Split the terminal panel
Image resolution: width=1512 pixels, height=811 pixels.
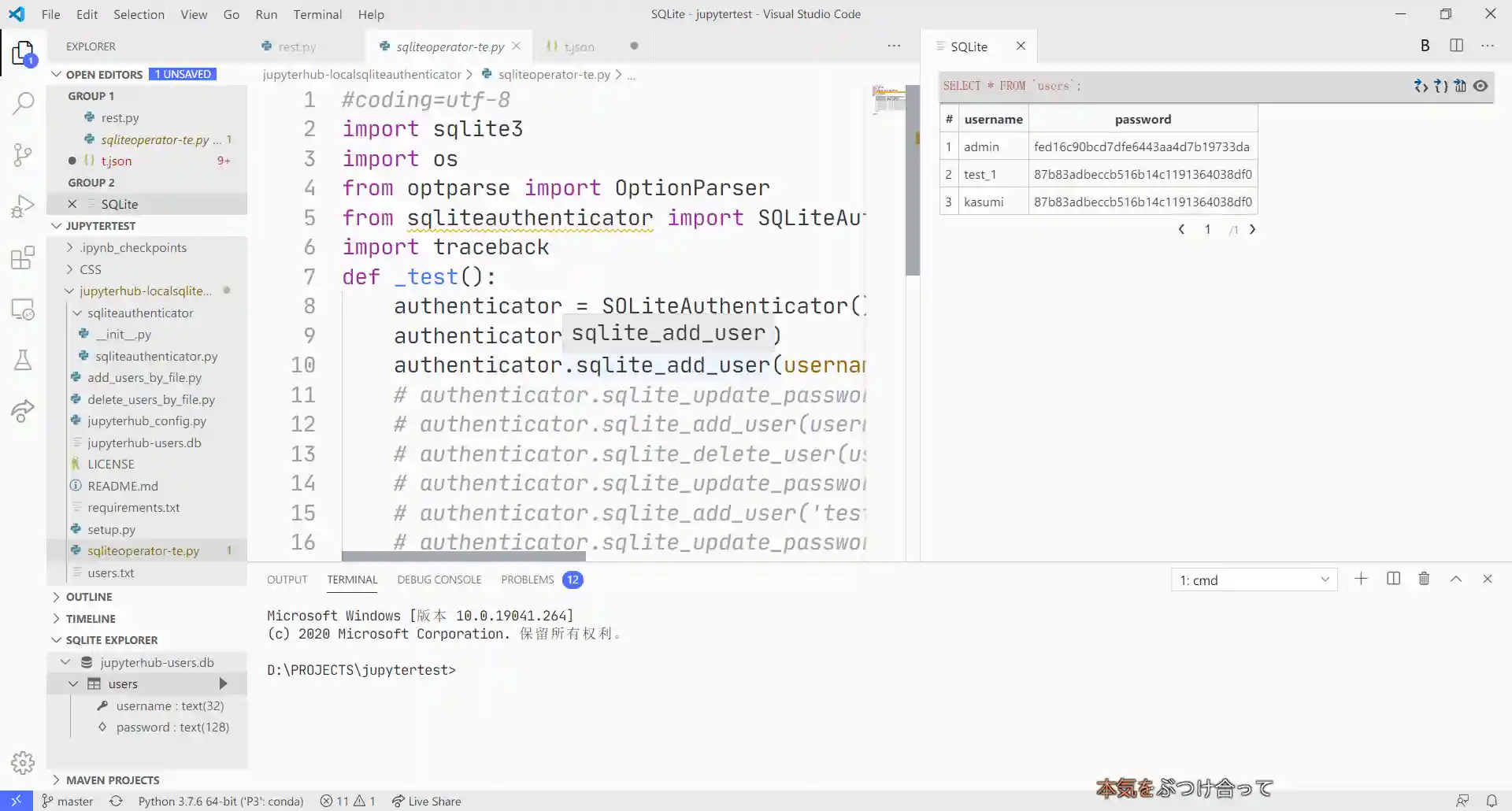[1393, 579]
